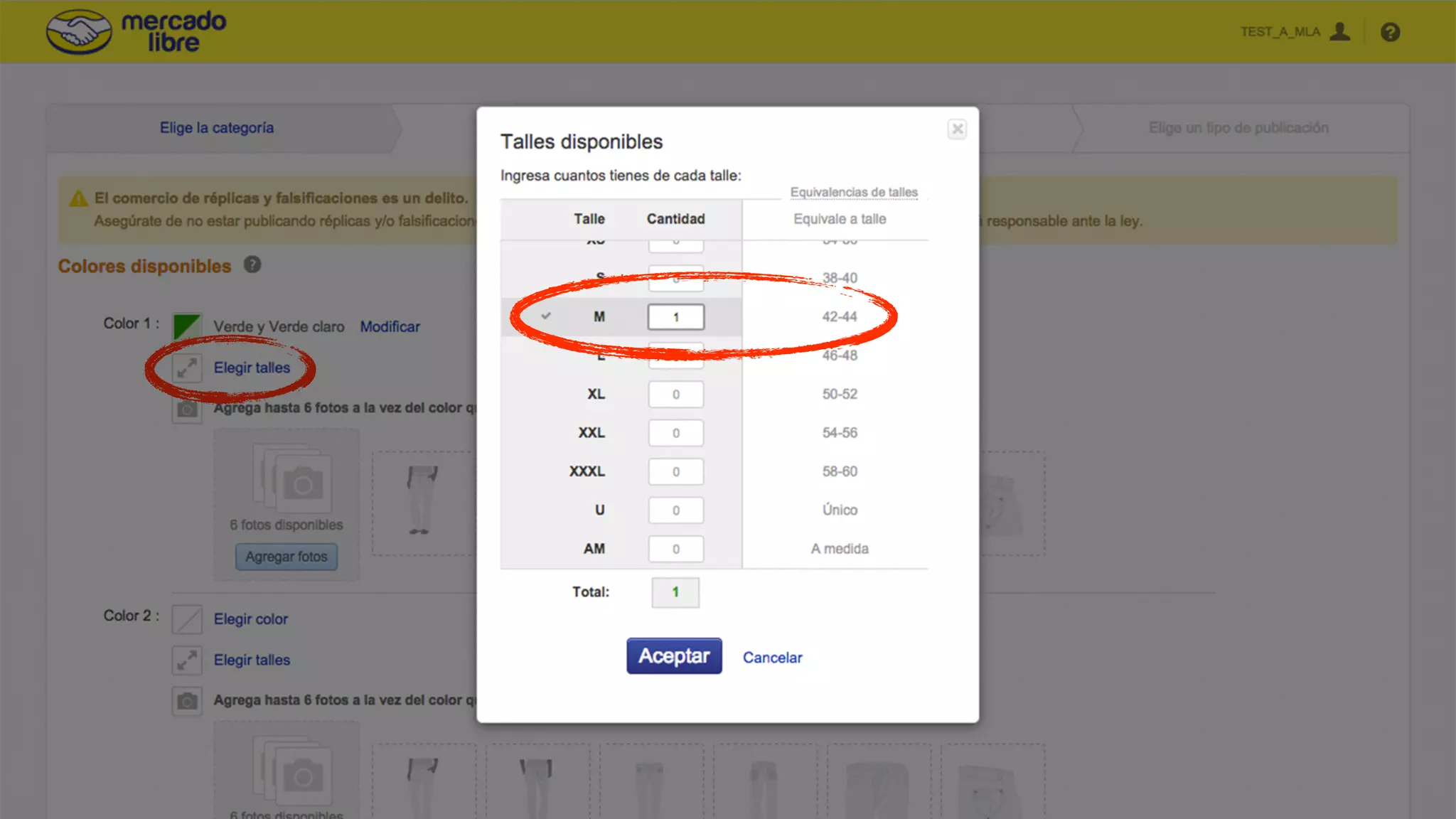Click the quantity field for size M

click(x=675, y=317)
